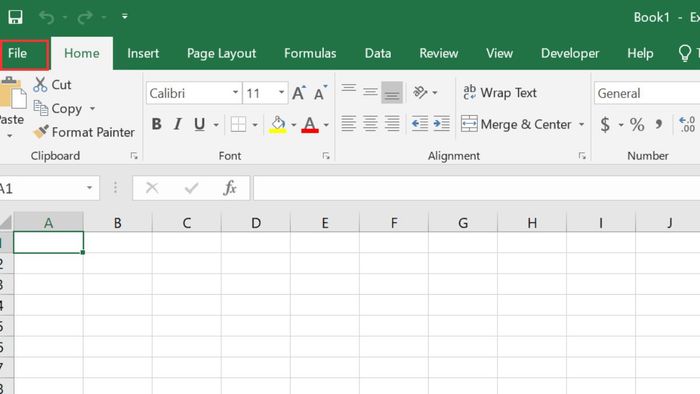
Task: Apply the red font color
Action: (x=310, y=124)
